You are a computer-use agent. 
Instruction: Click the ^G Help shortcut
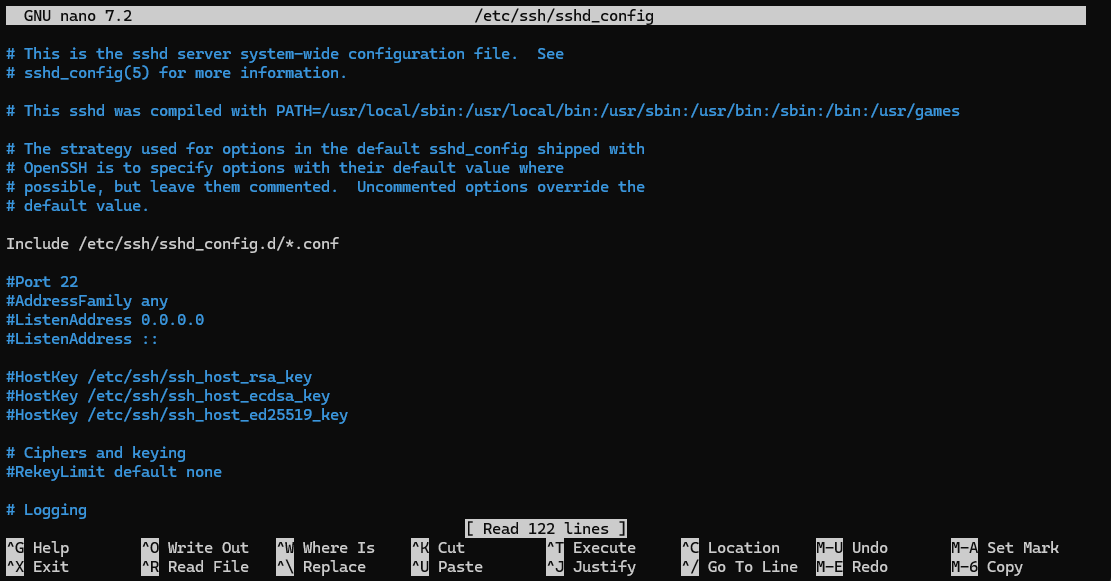click(38, 548)
